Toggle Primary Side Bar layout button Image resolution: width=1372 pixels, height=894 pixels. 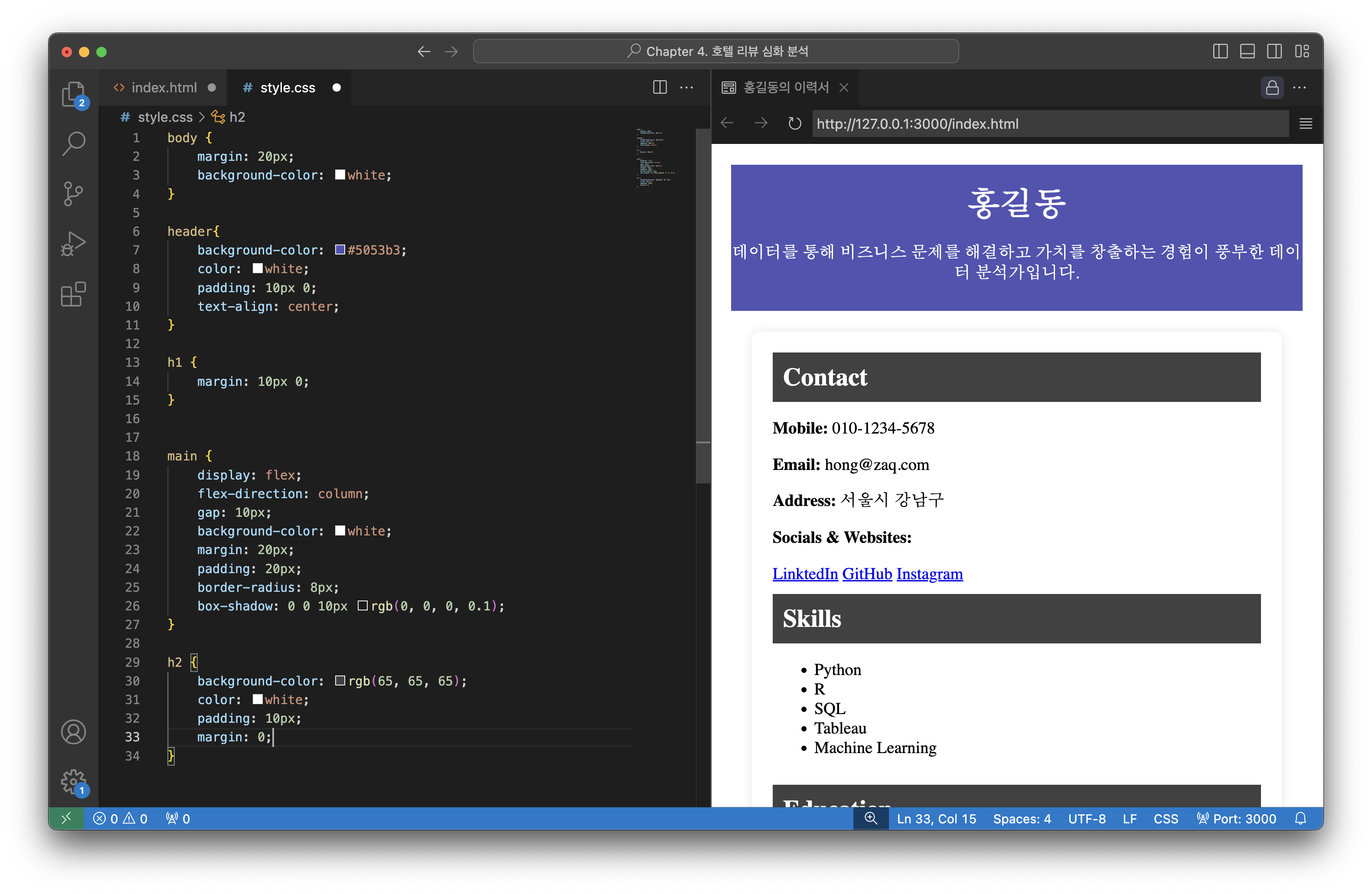pyautogui.click(x=1220, y=51)
